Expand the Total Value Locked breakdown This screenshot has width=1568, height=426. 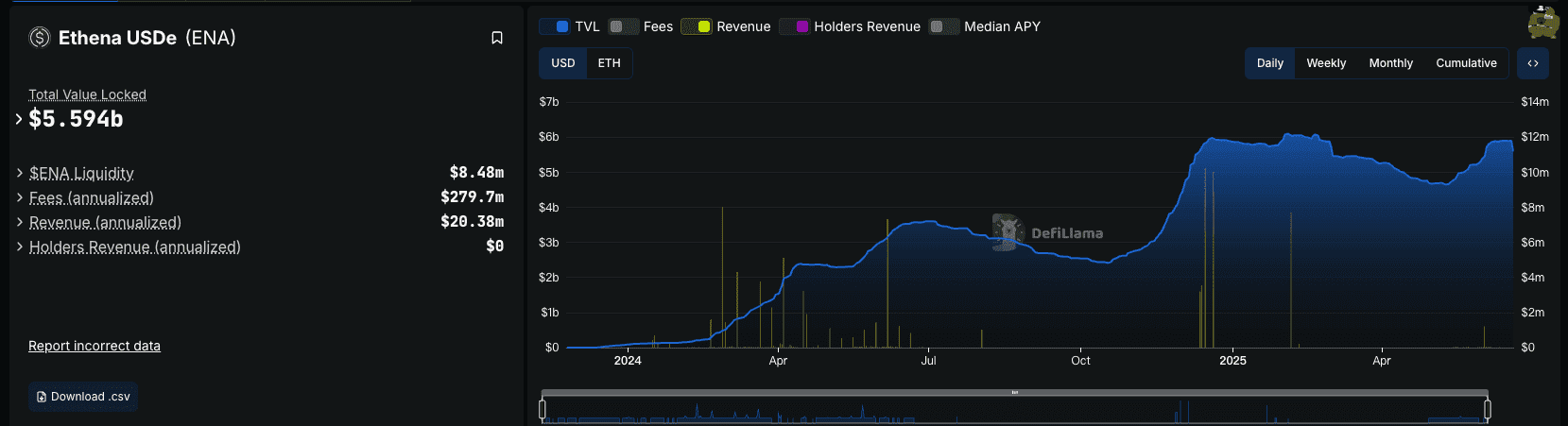[x=19, y=119]
